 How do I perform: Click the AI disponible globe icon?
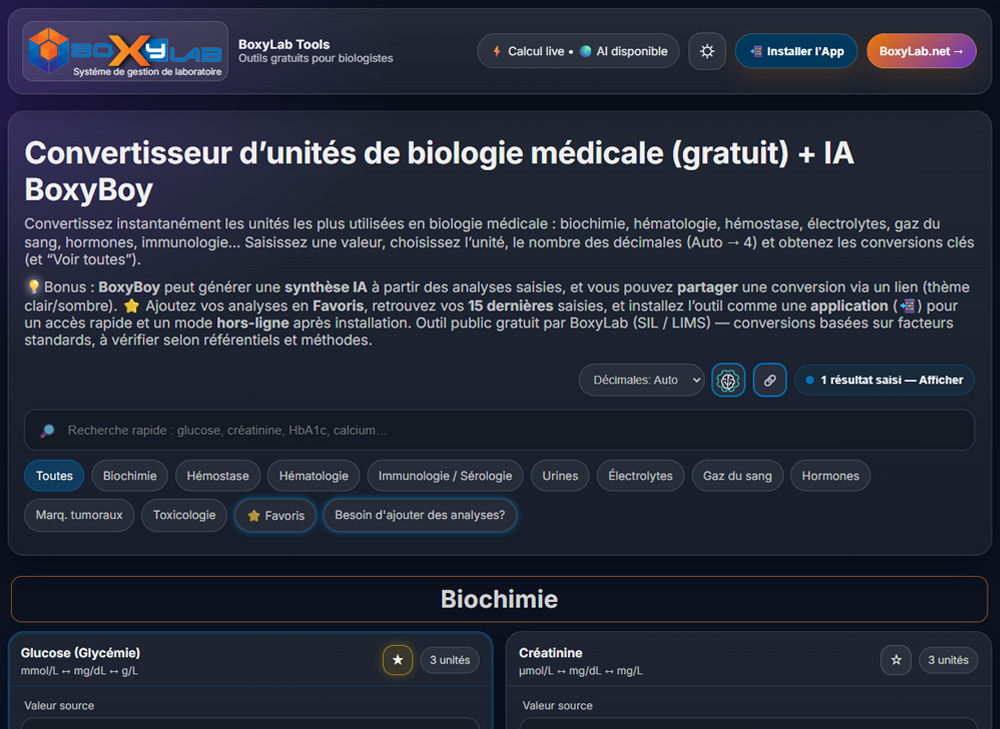pos(586,51)
